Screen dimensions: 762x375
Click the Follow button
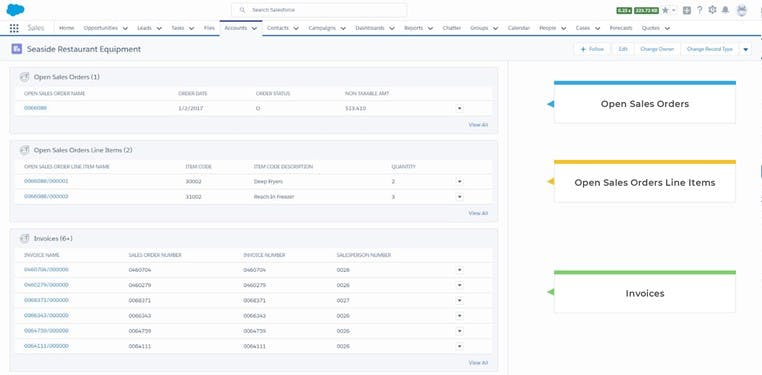pos(591,49)
